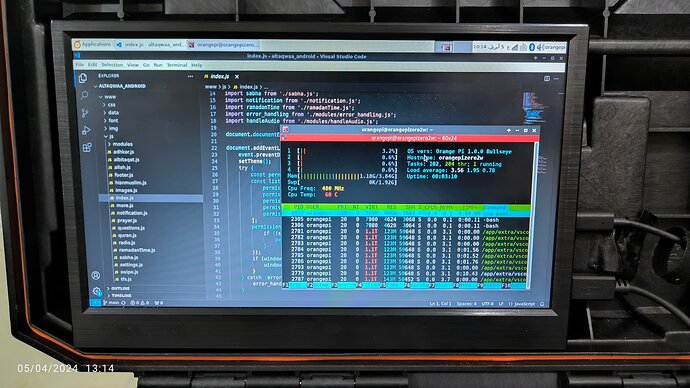Click the network signal icon in system tray
Screen dimensions: 690x388
click(514, 47)
